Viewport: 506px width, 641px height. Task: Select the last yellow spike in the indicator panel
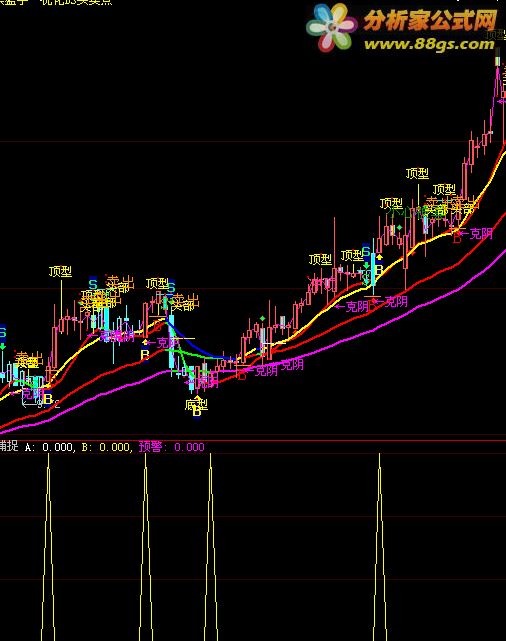(x=379, y=547)
